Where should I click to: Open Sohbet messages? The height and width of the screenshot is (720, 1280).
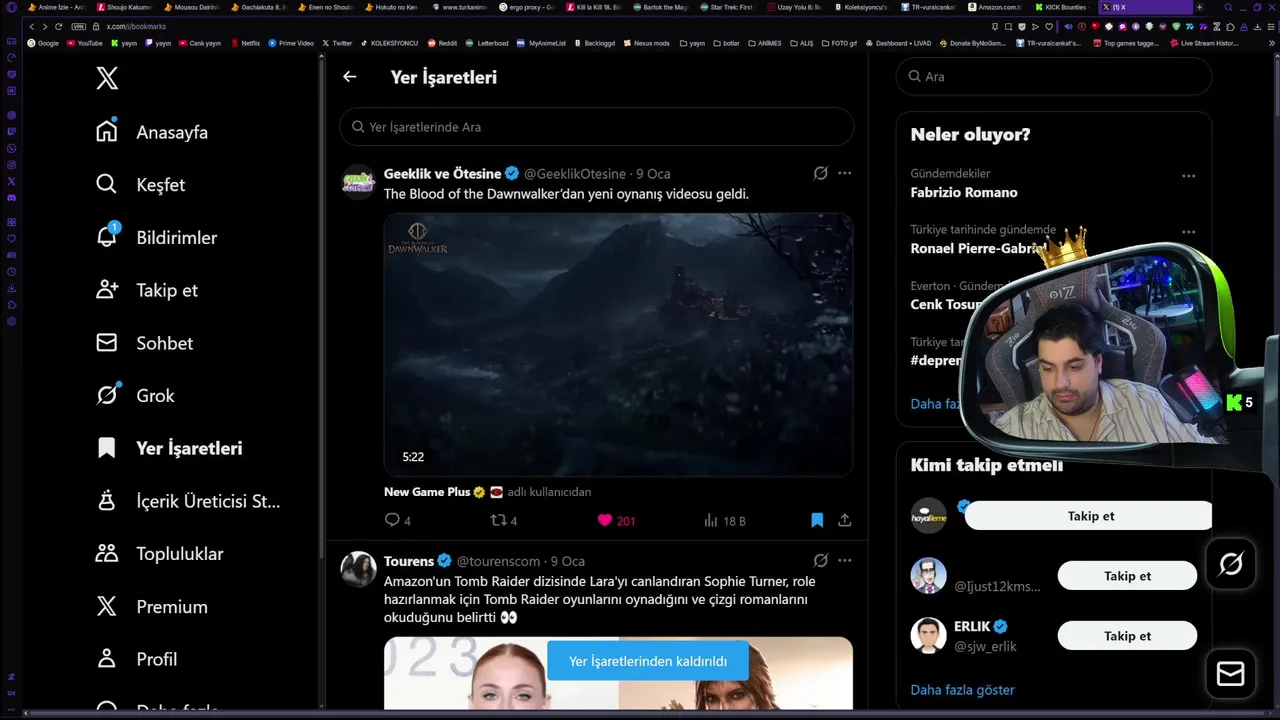(x=144, y=343)
